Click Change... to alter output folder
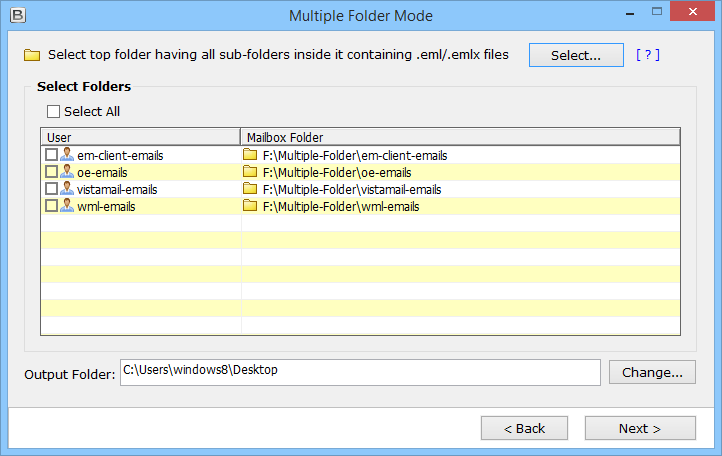Image resolution: width=722 pixels, height=456 pixels. click(652, 372)
